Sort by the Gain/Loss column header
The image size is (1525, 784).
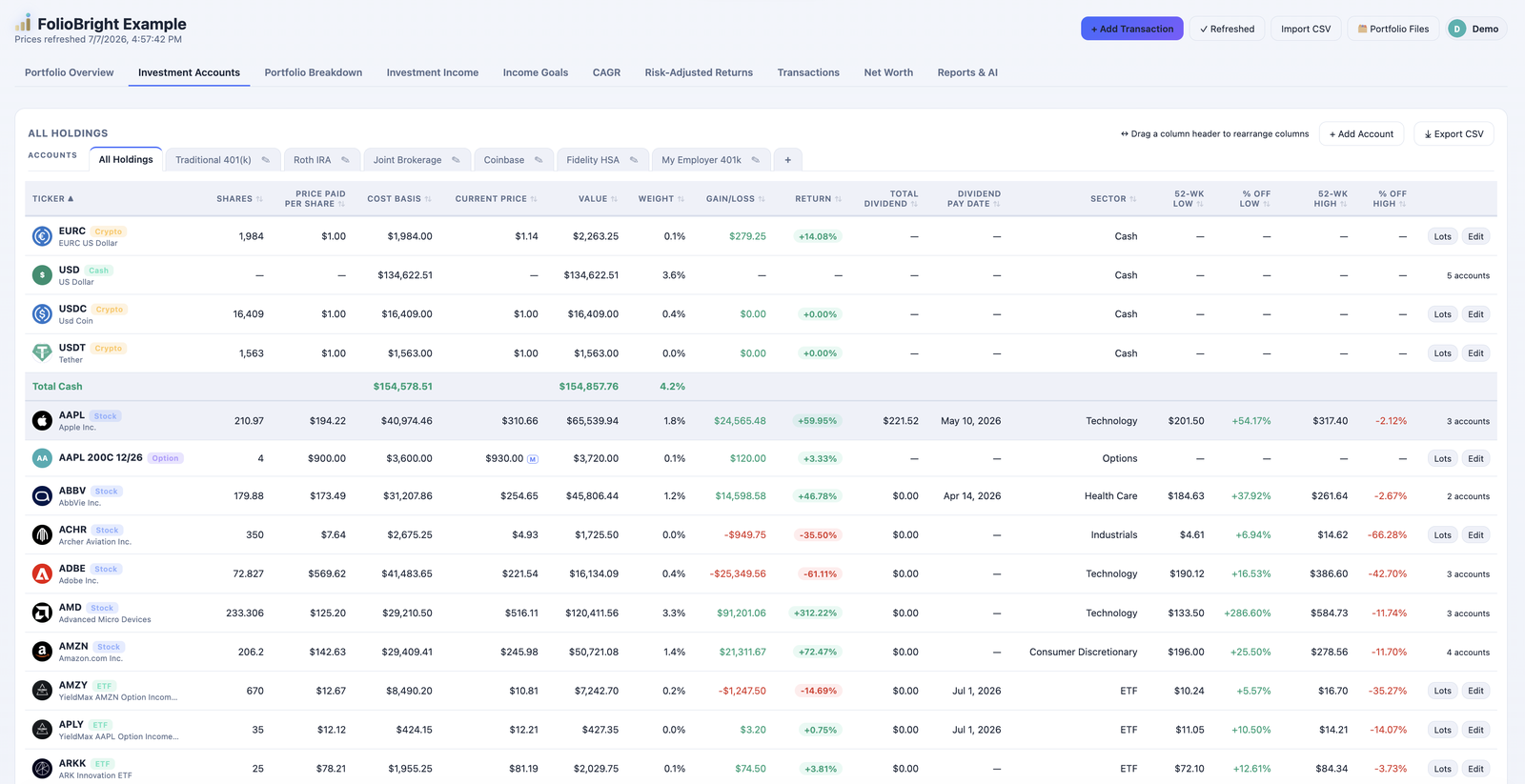[x=736, y=199]
